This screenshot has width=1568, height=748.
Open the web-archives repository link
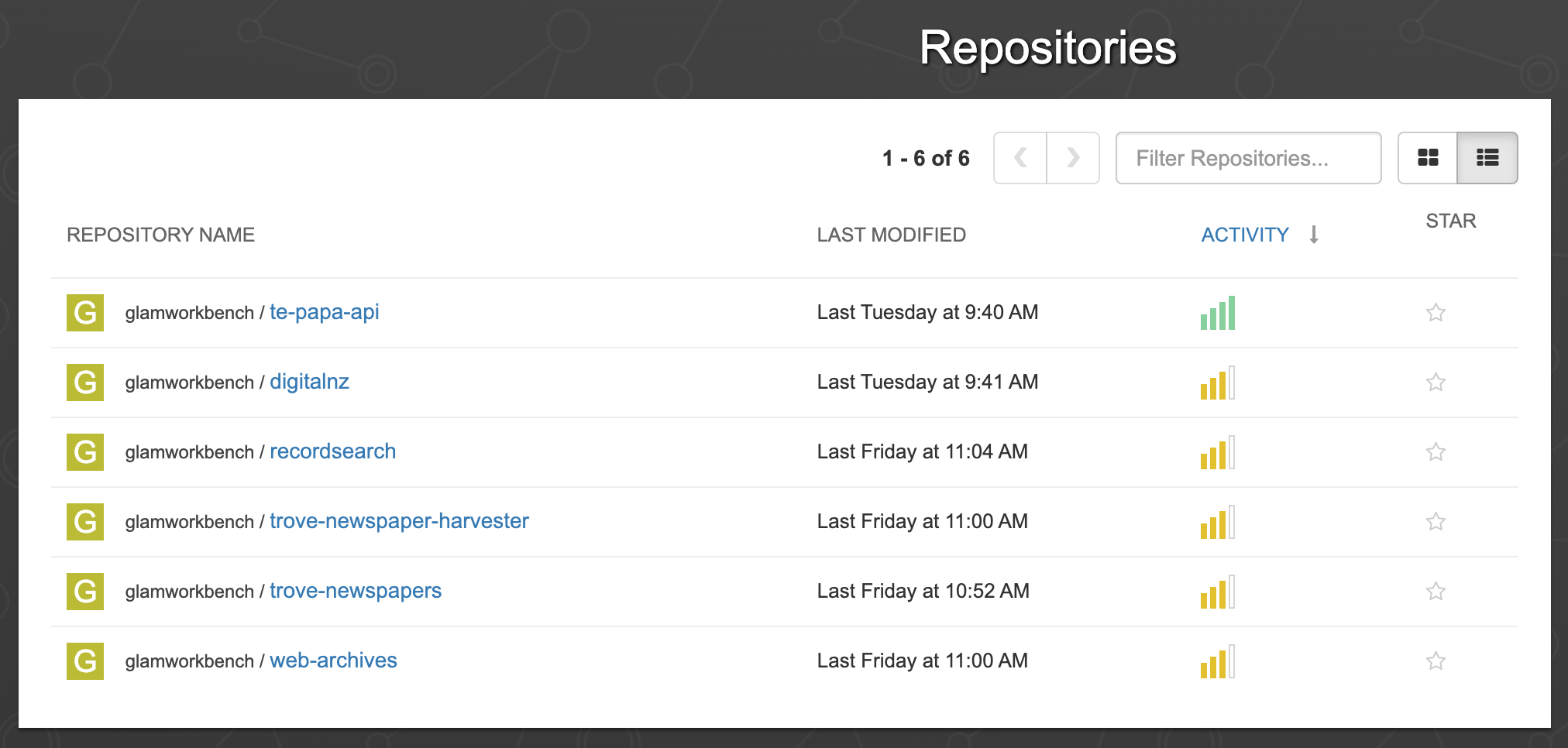point(333,661)
